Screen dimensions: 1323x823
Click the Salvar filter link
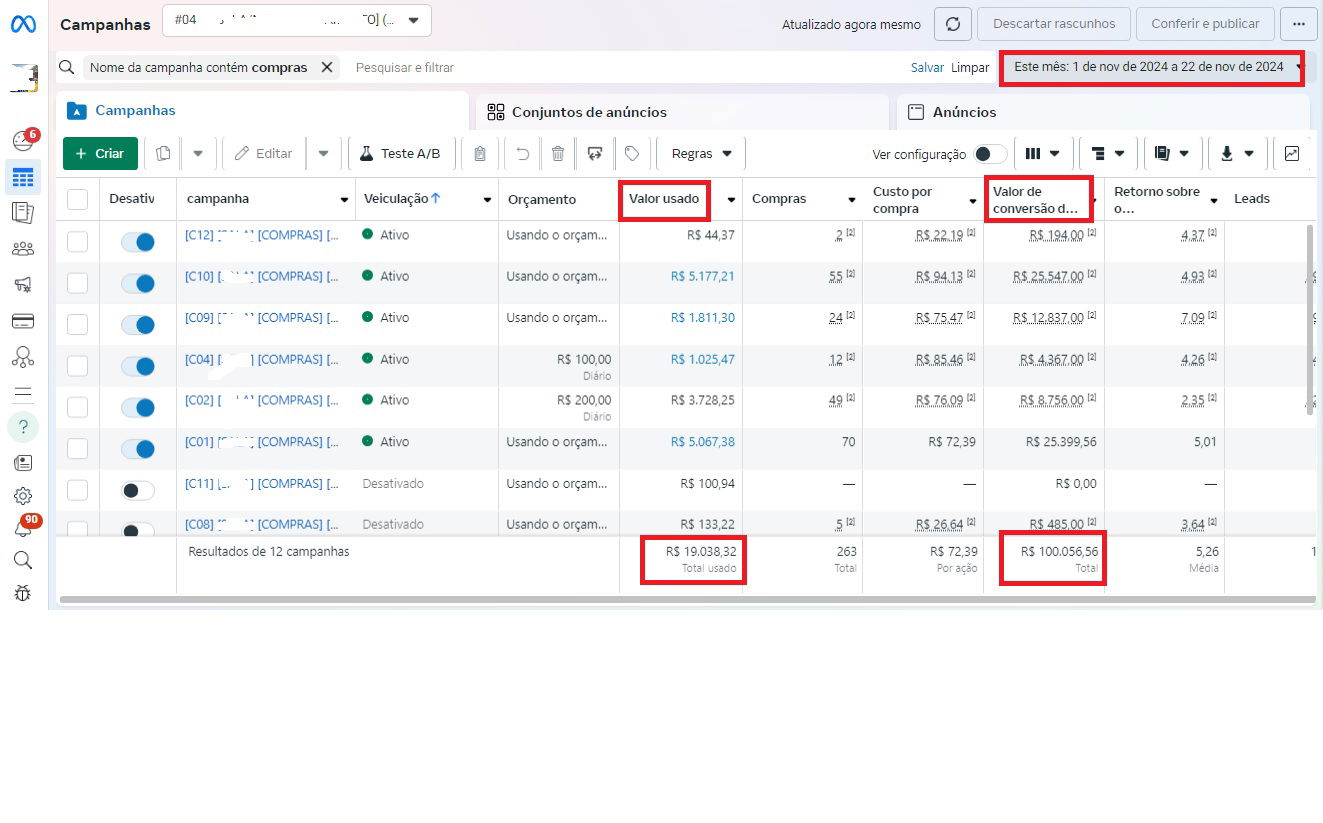(x=927, y=67)
